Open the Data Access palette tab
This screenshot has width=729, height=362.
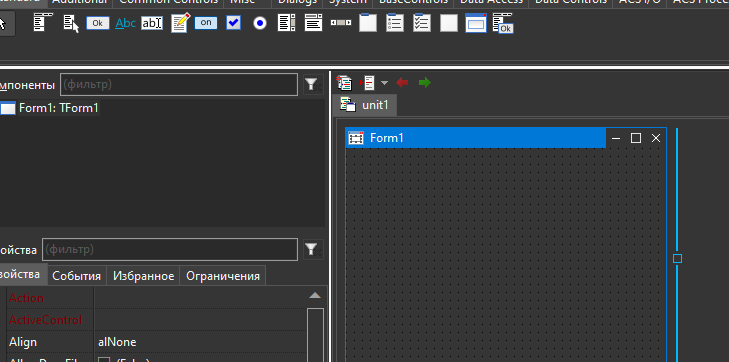(491, 2)
